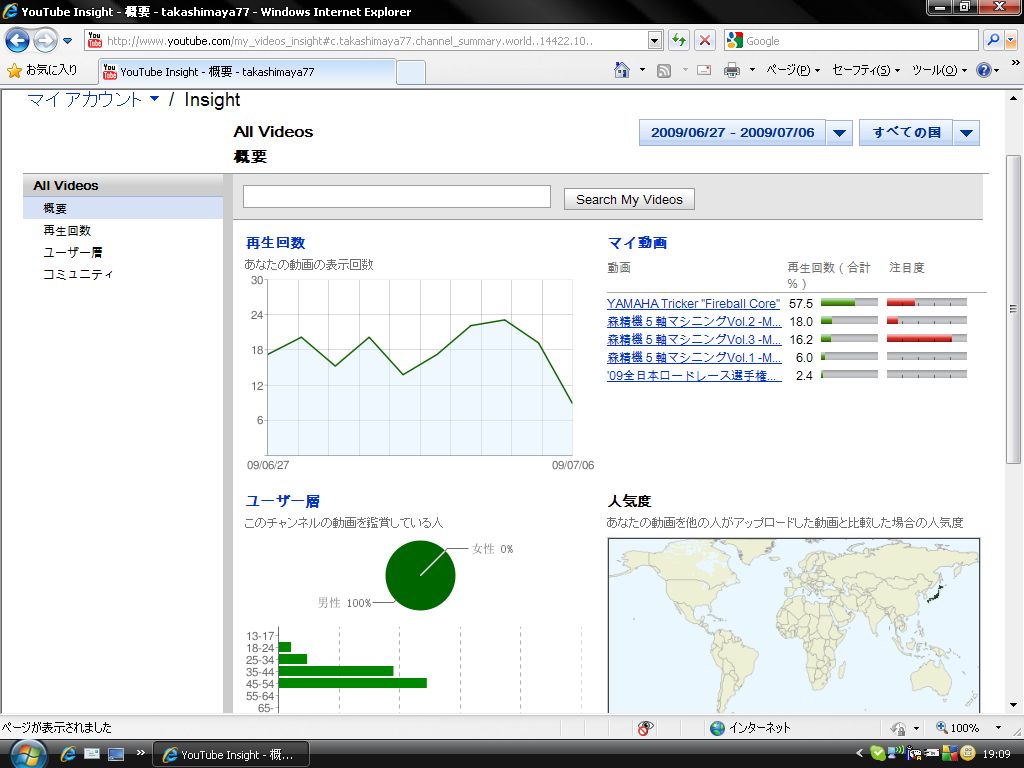This screenshot has height=768, width=1024.
Task: Click the Search My Videos button
Action: point(629,199)
